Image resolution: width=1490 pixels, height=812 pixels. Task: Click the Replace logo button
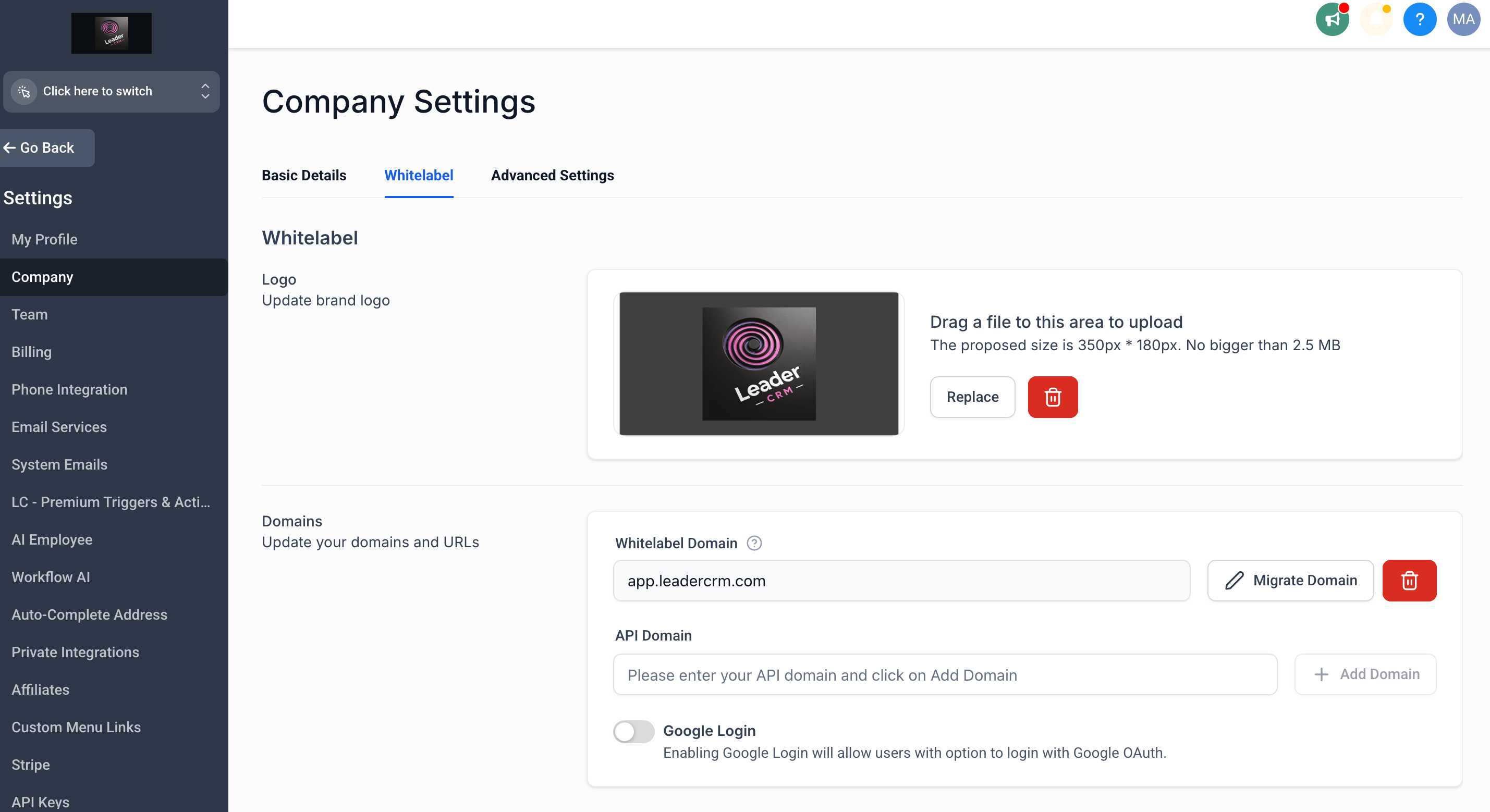pos(972,397)
